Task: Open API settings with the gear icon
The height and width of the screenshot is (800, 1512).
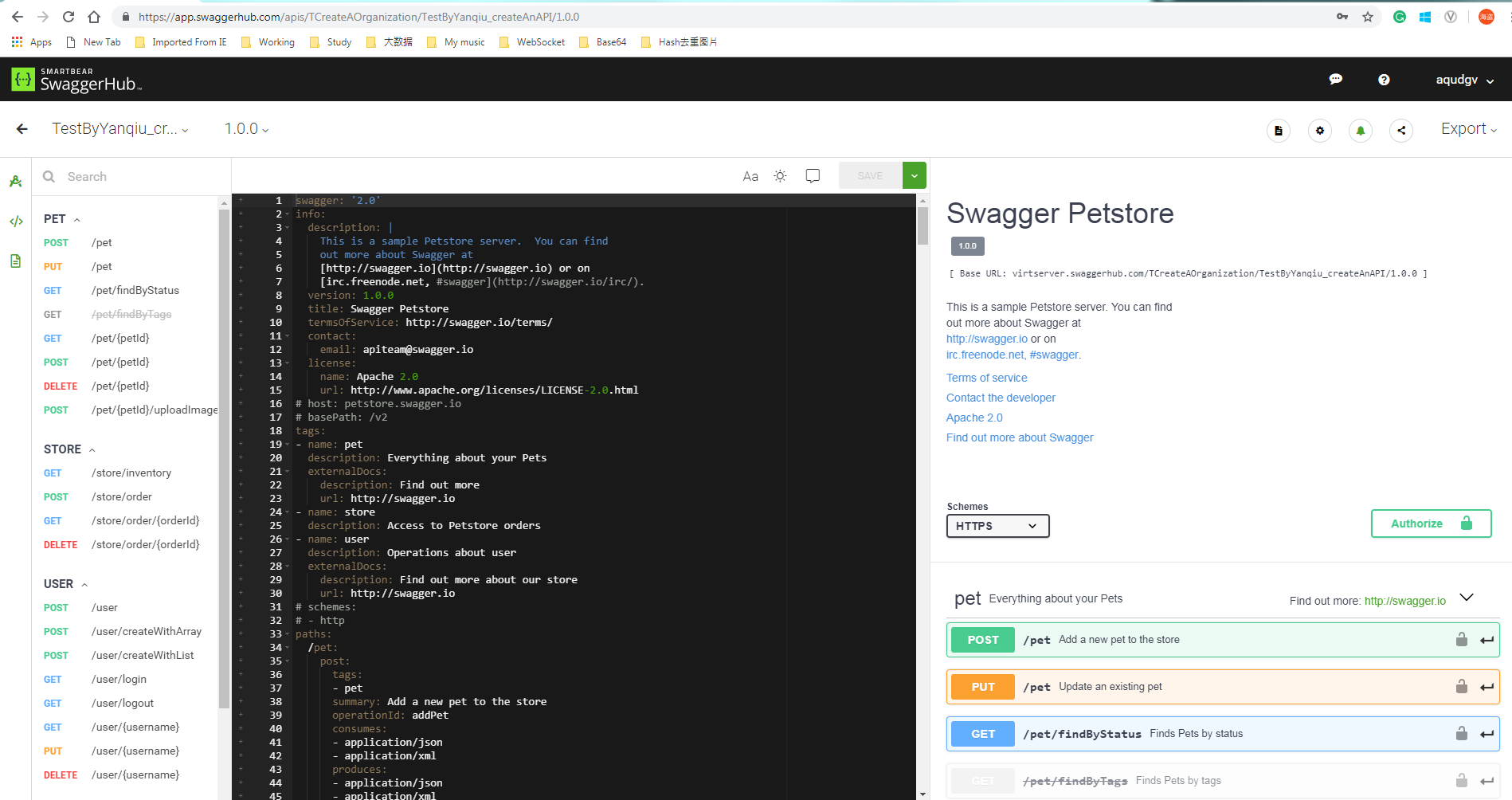Action: 1319,130
